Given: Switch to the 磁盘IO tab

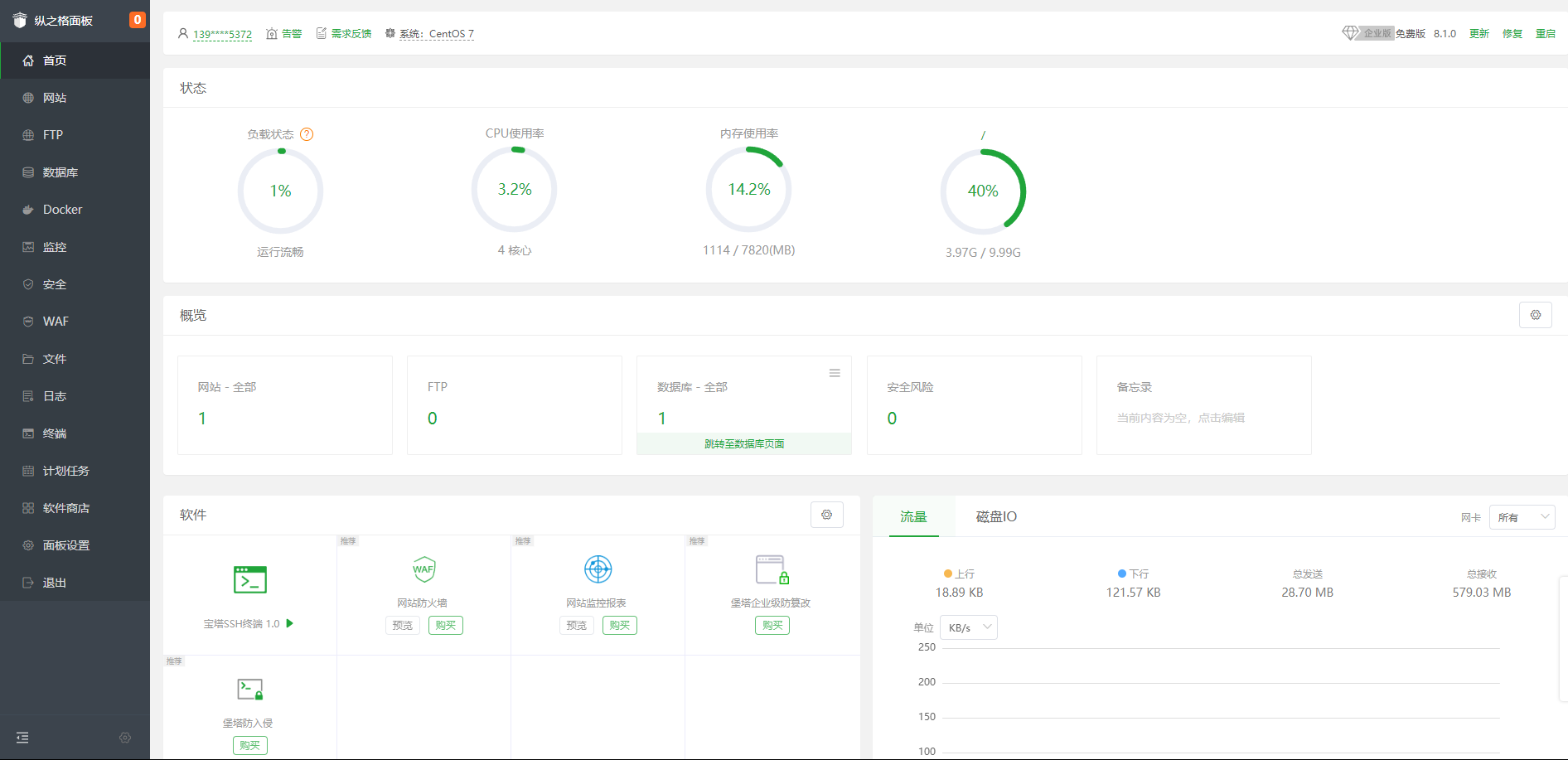Looking at the screenshot, I should (x=996, y=516).
